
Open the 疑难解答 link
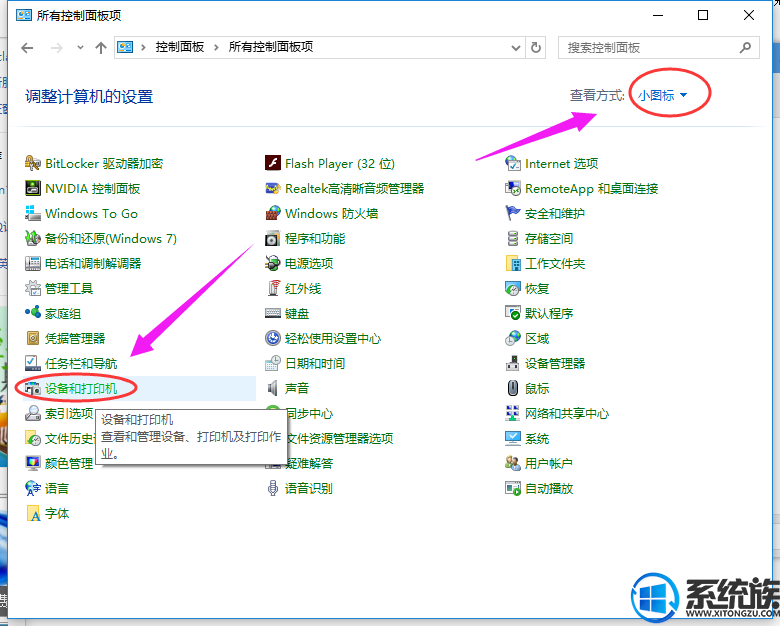tap(309, 463)
